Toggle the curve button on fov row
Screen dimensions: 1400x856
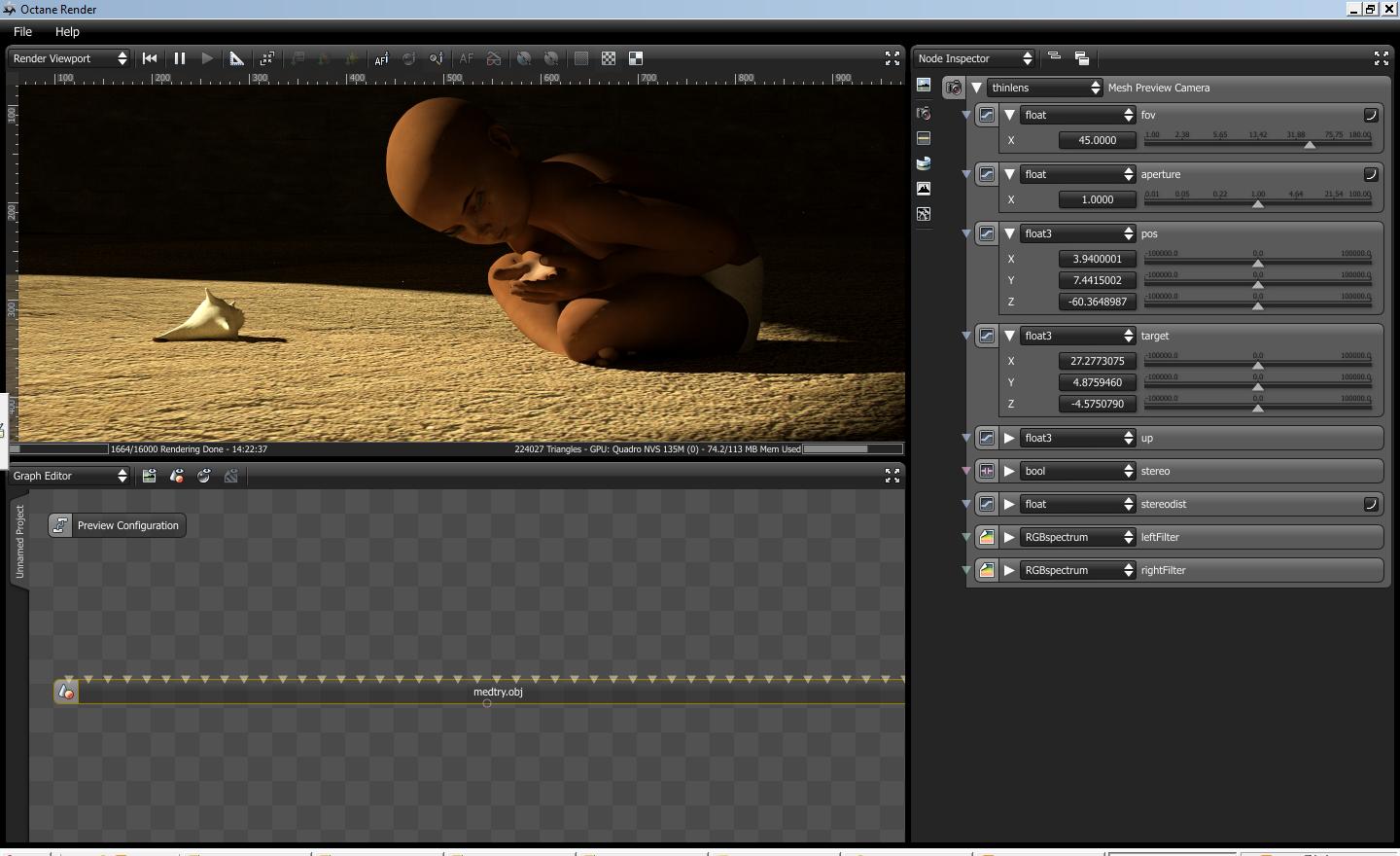pyautogui.click(x=1370, y=115)
